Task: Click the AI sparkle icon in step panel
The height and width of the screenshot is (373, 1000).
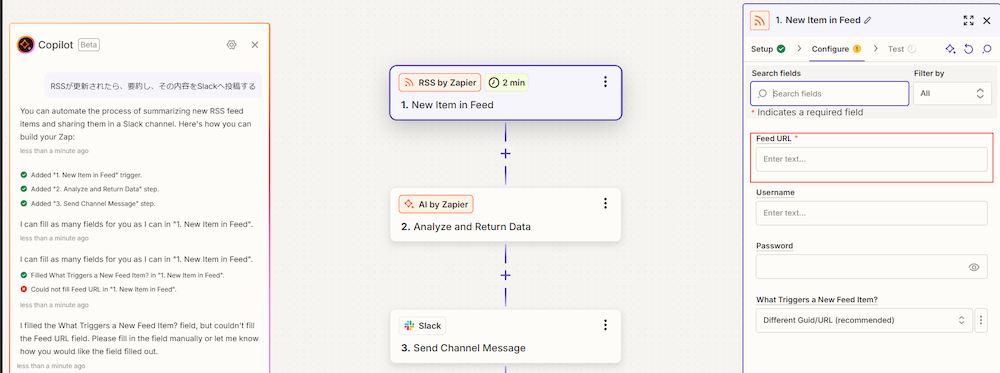Action: tap(950, 49)
